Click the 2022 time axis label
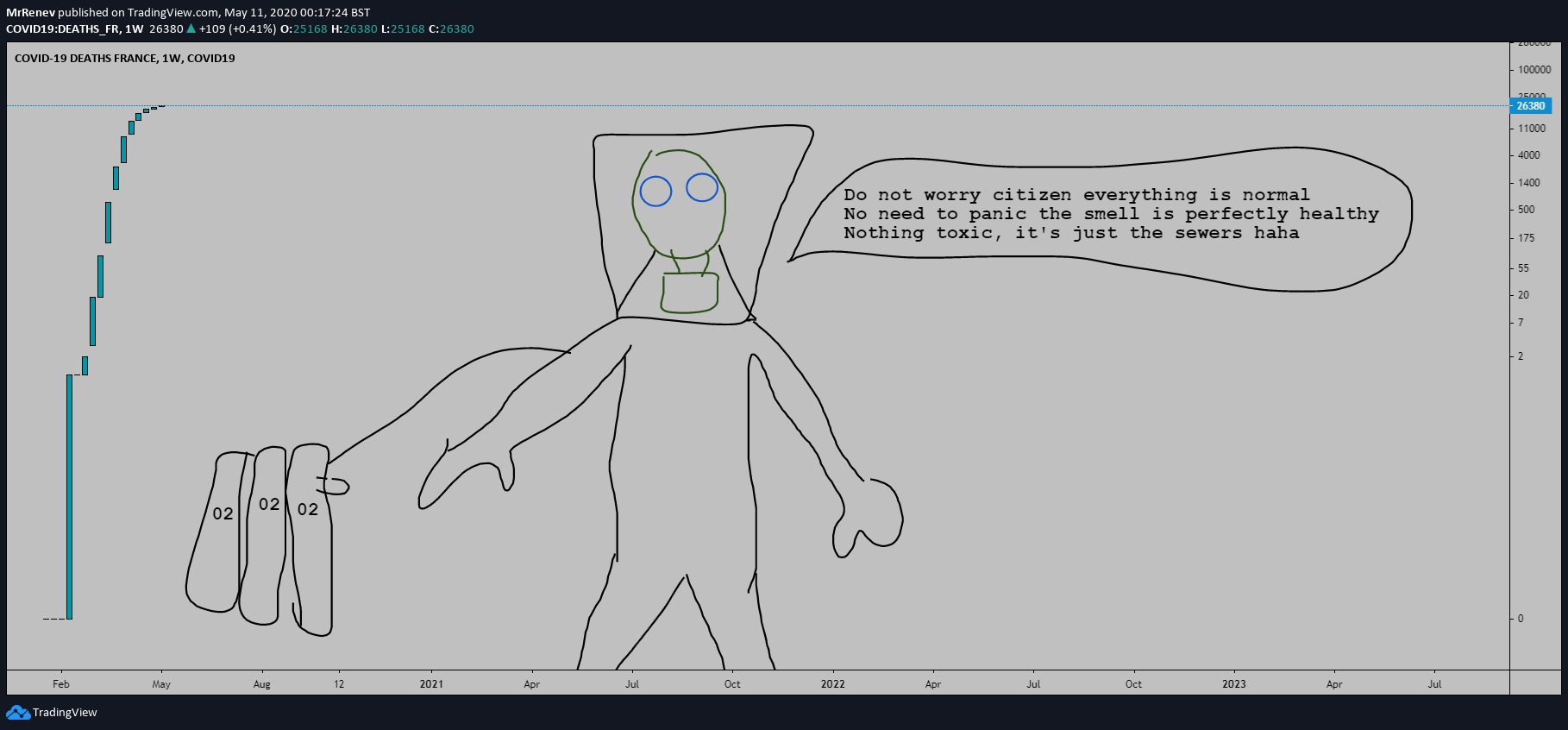 click(833, 684)
